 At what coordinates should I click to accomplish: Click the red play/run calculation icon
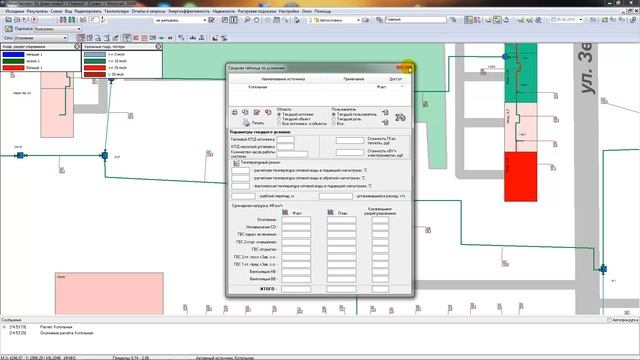35,20
